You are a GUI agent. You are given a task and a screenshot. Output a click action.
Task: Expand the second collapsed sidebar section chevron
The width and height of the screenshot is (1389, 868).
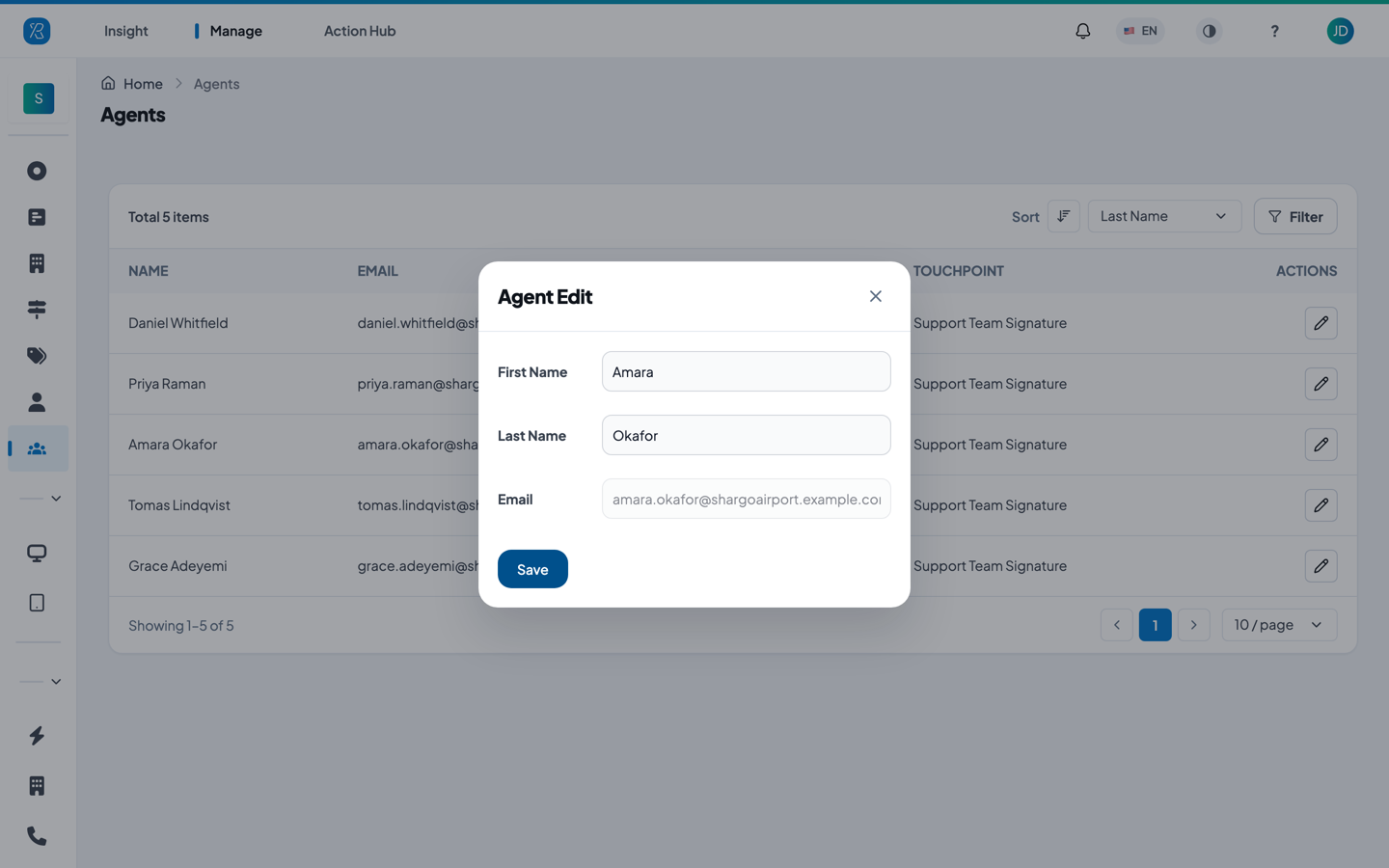(56, 682)
